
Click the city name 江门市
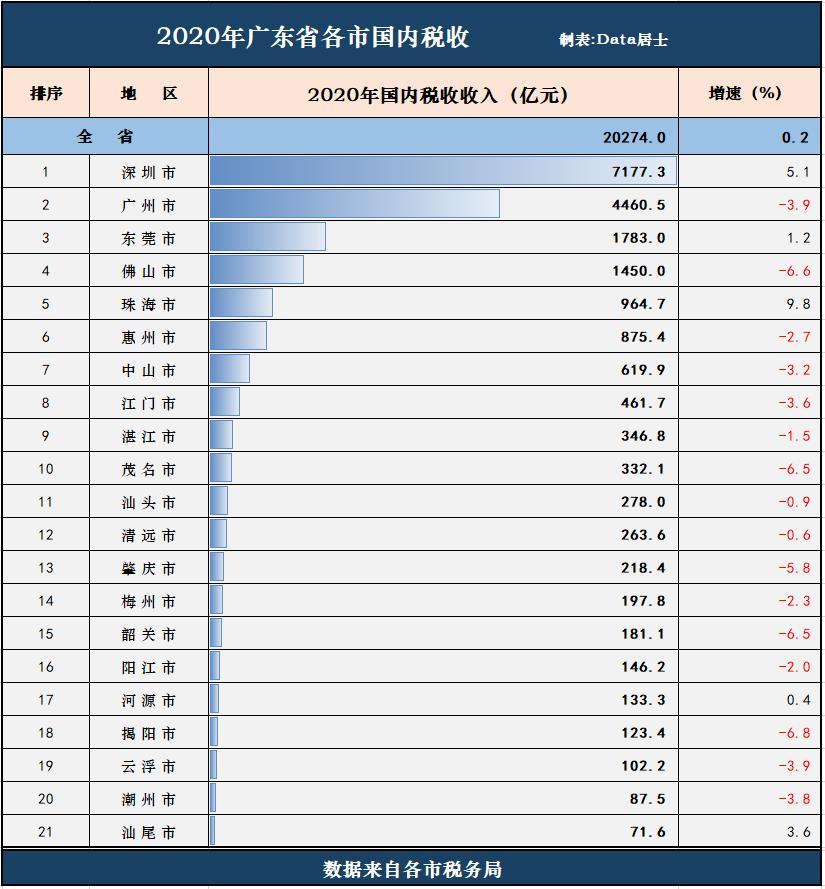[x=149, y=403]
